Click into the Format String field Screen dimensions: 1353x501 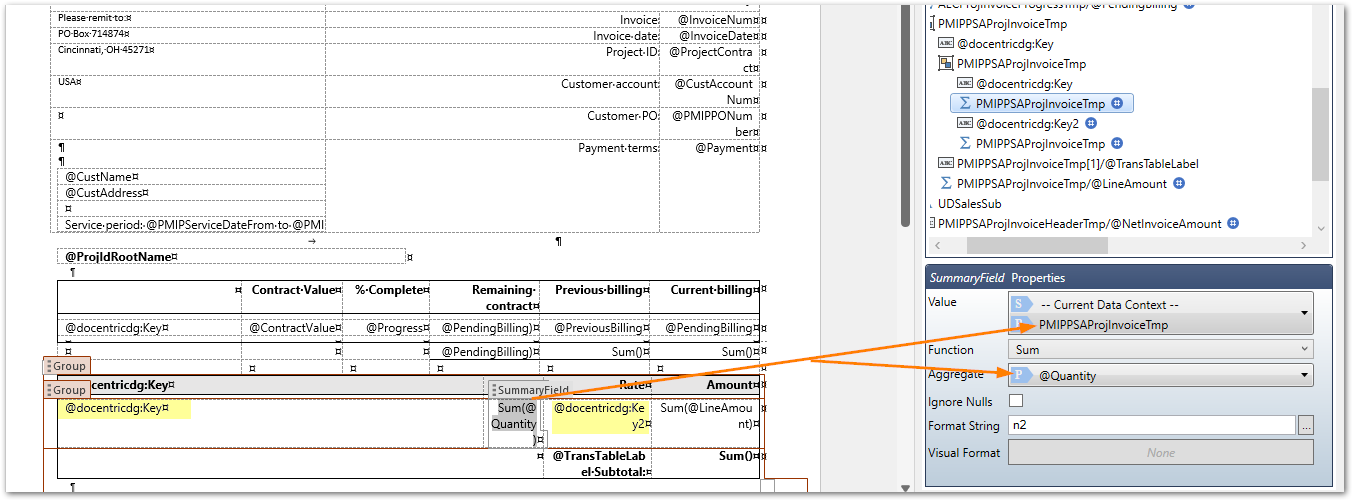1150,425
